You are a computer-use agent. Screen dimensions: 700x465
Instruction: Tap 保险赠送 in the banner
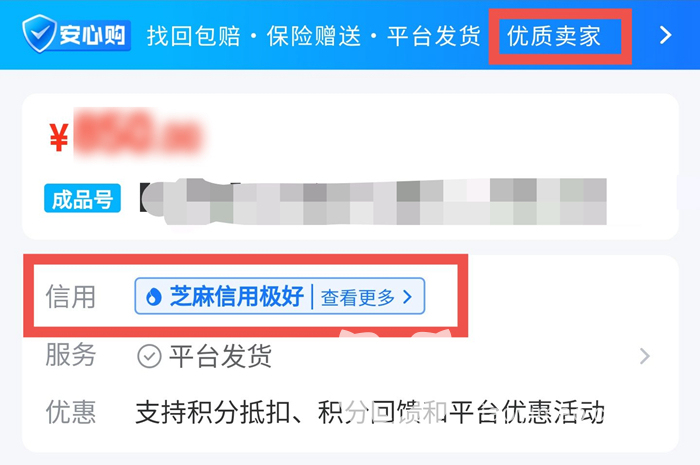(x=314, y=36)
